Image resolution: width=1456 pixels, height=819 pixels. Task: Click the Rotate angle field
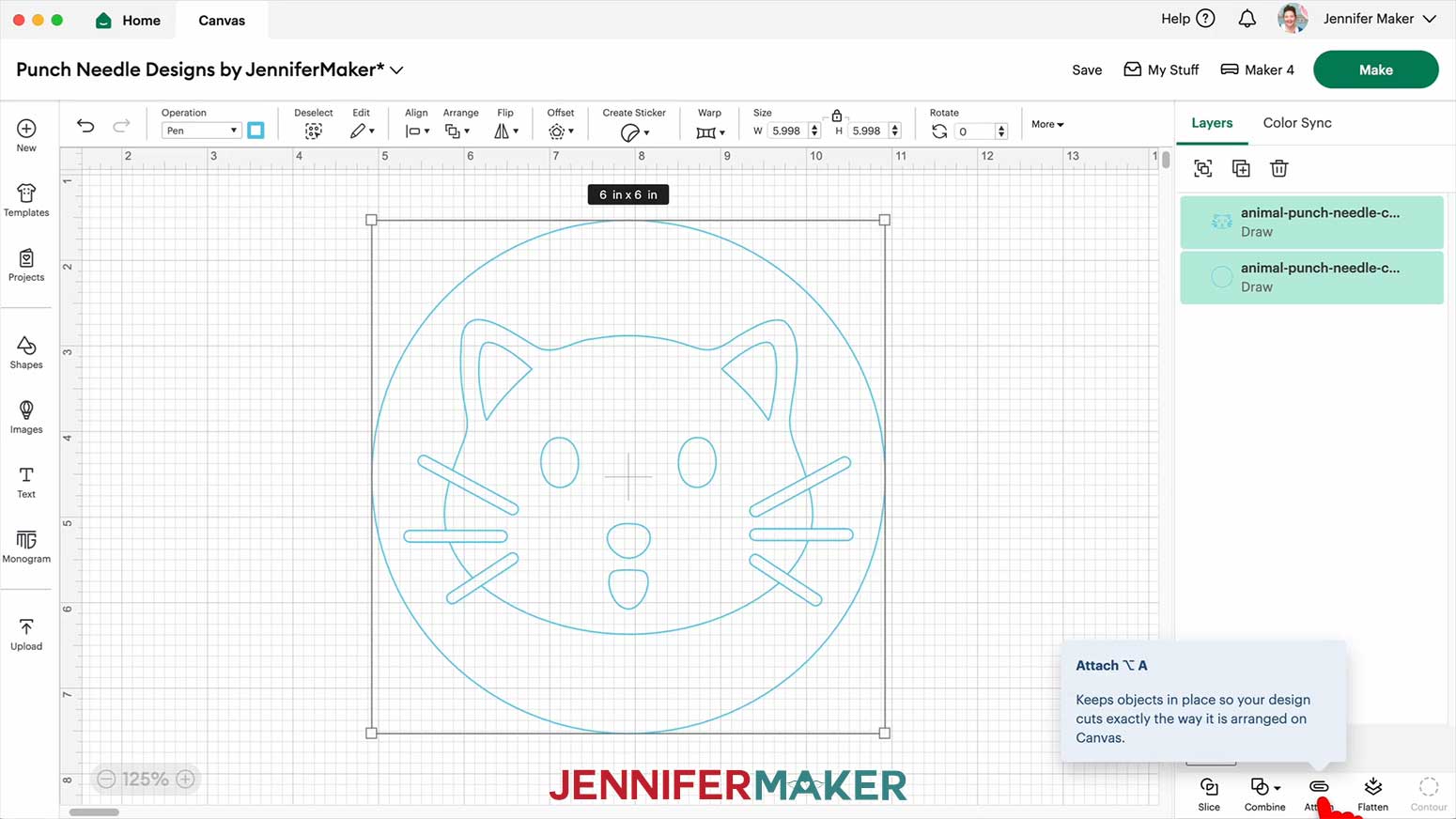tap(974, 131)
